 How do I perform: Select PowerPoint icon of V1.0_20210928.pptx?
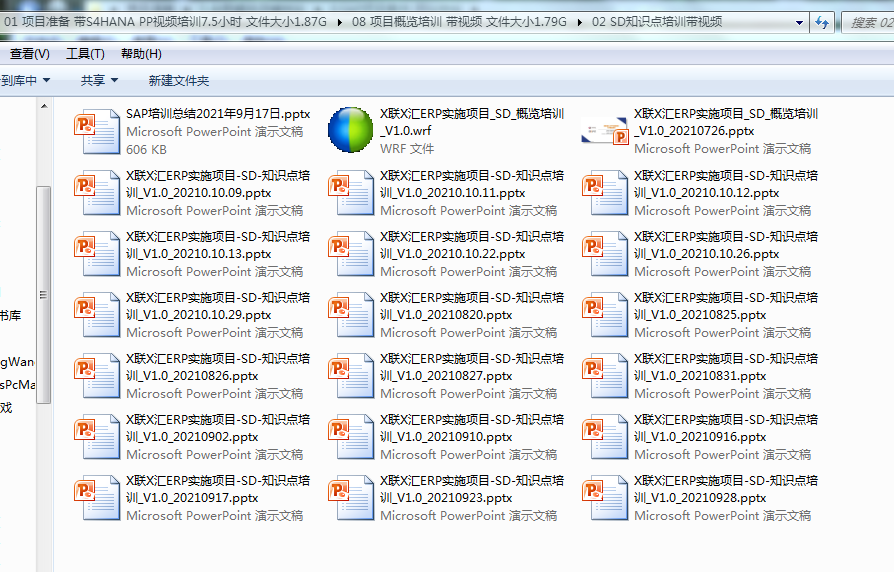(x=605, y=497)
